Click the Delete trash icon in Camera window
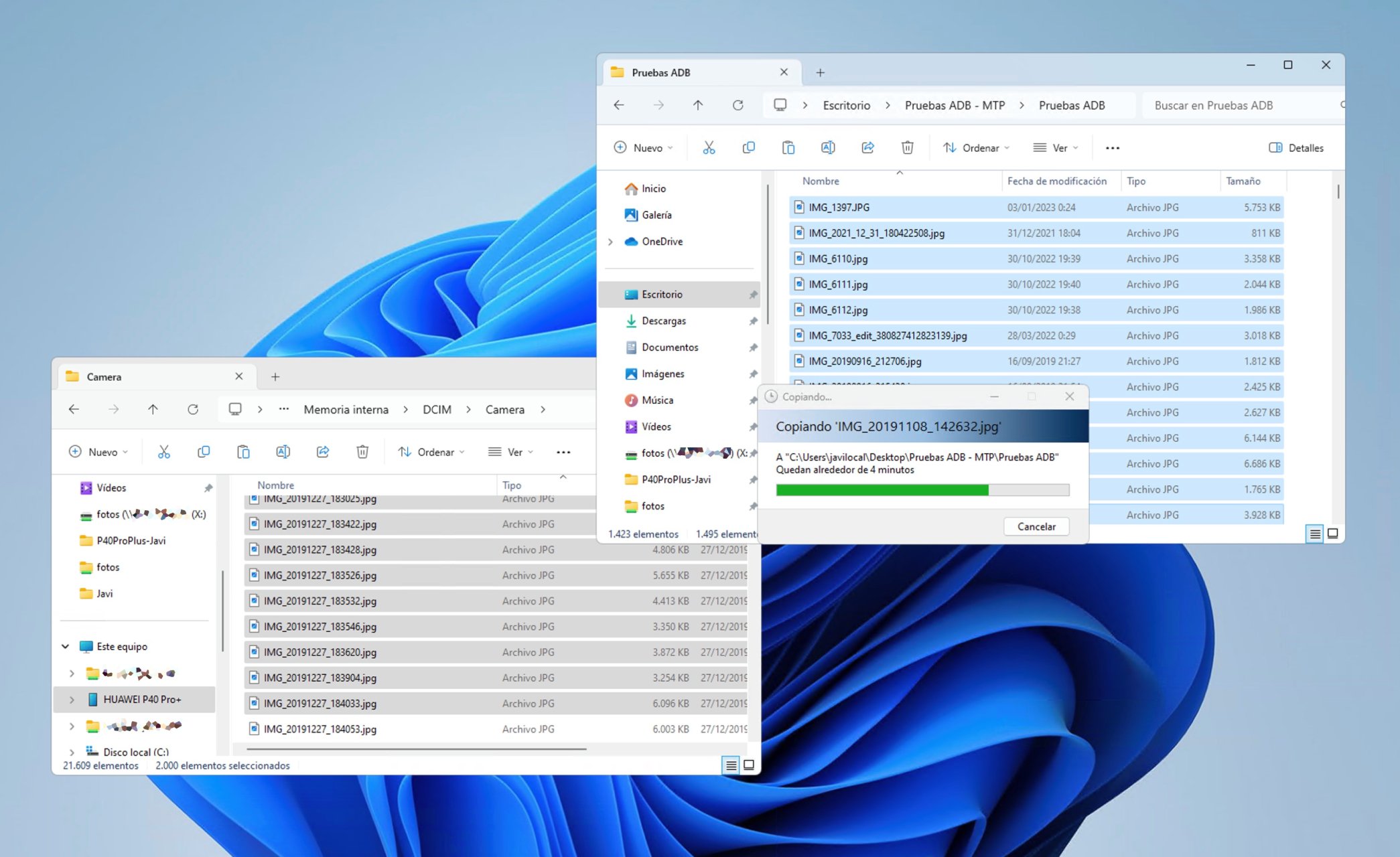 (x=362, y=452)
